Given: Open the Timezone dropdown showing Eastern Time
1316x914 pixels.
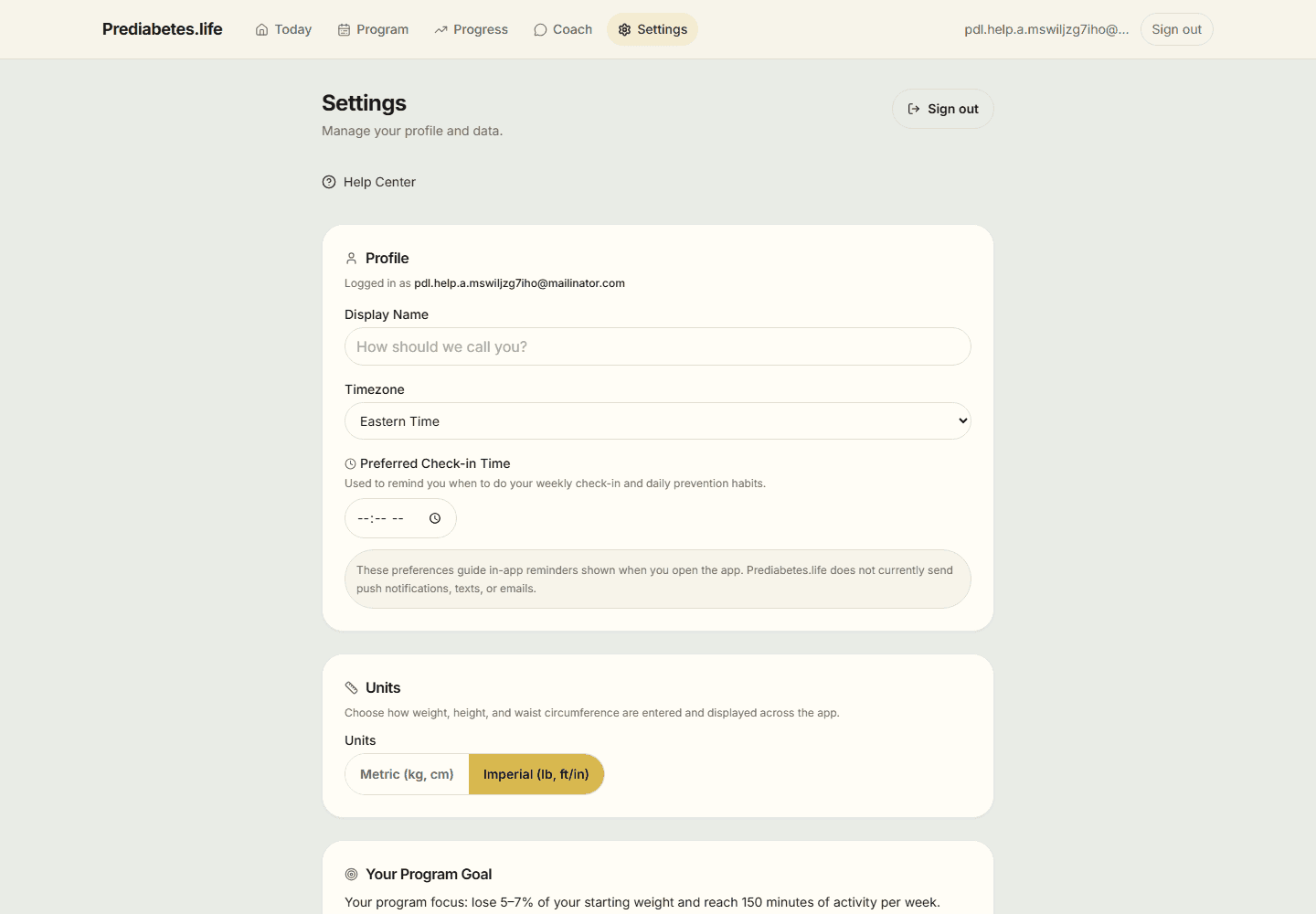Looking at the screenshot, I should coord(658,421).
